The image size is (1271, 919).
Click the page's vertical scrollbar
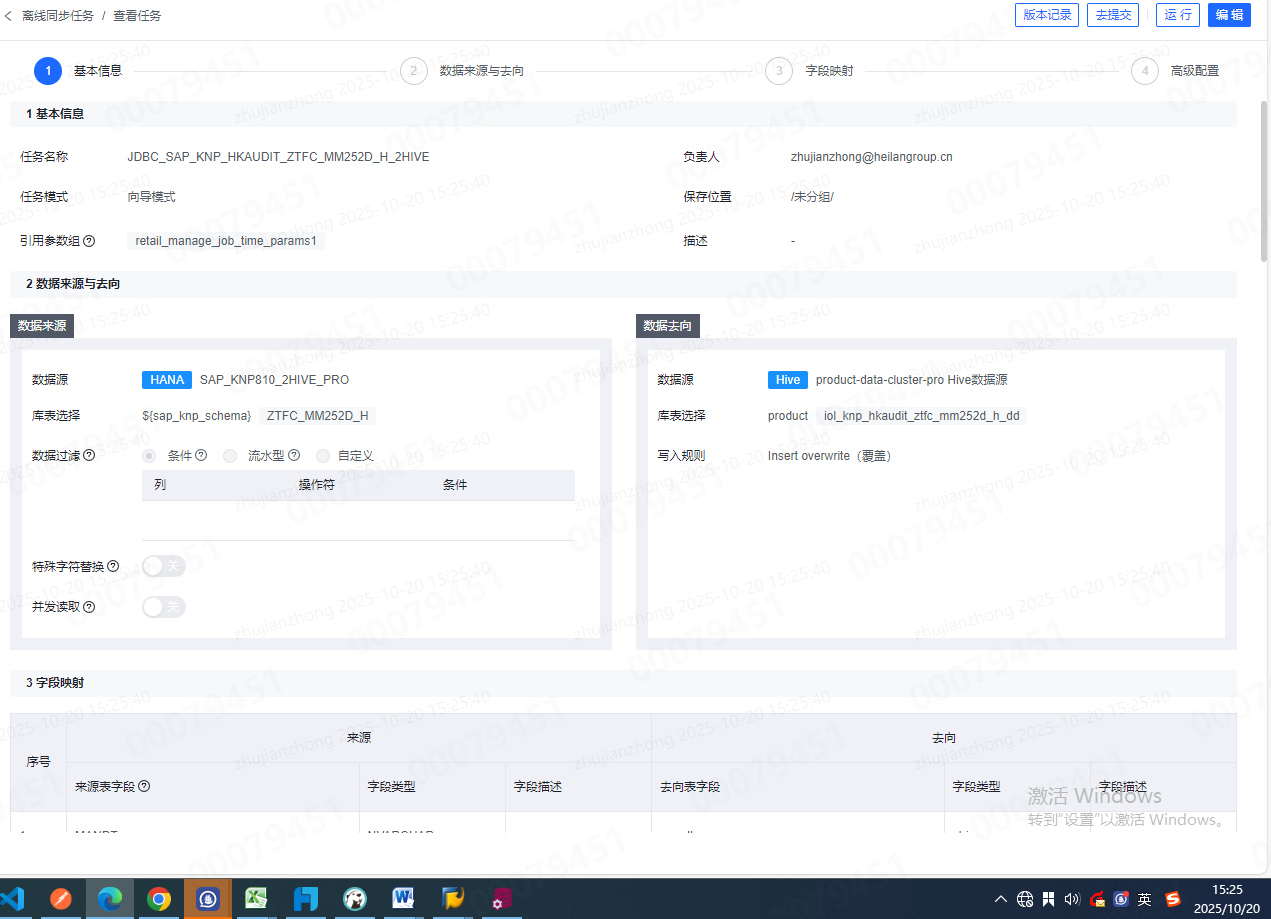click(1264, 180)
